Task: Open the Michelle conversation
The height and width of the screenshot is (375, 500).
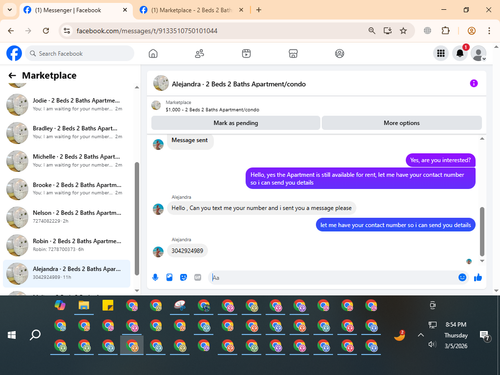Action: coord(67,161)
